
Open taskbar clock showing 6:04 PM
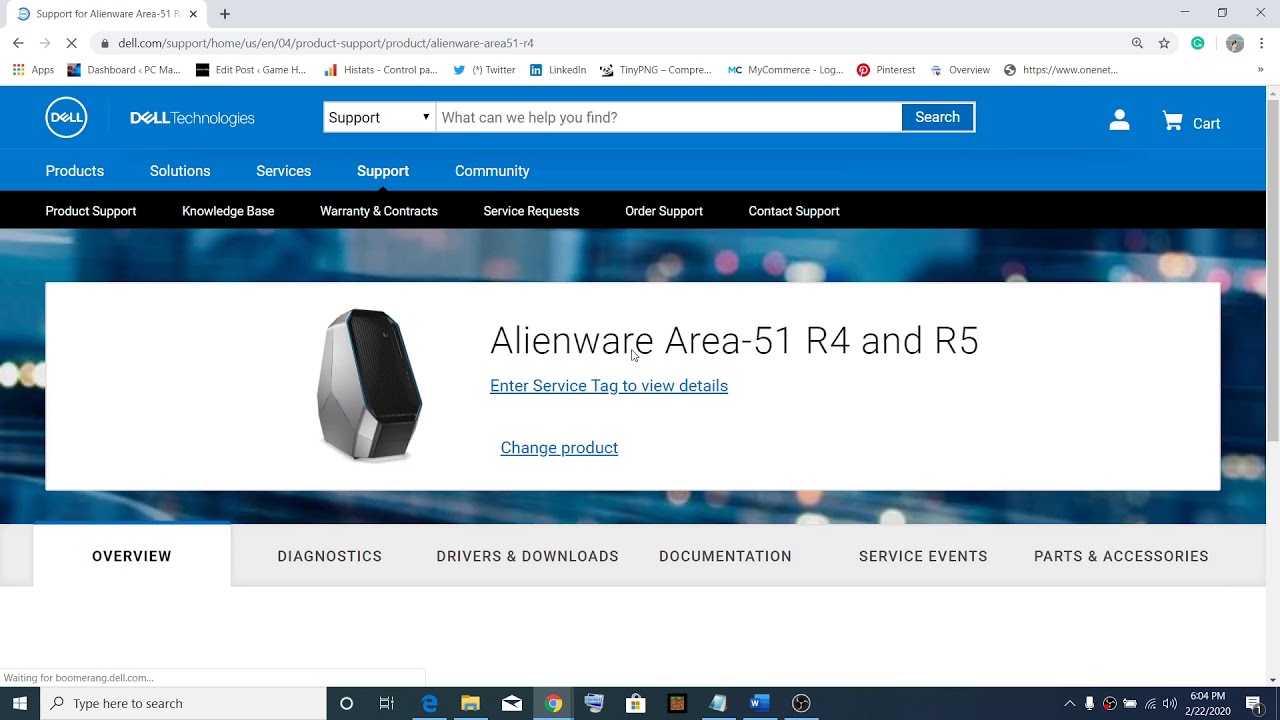1207,703
